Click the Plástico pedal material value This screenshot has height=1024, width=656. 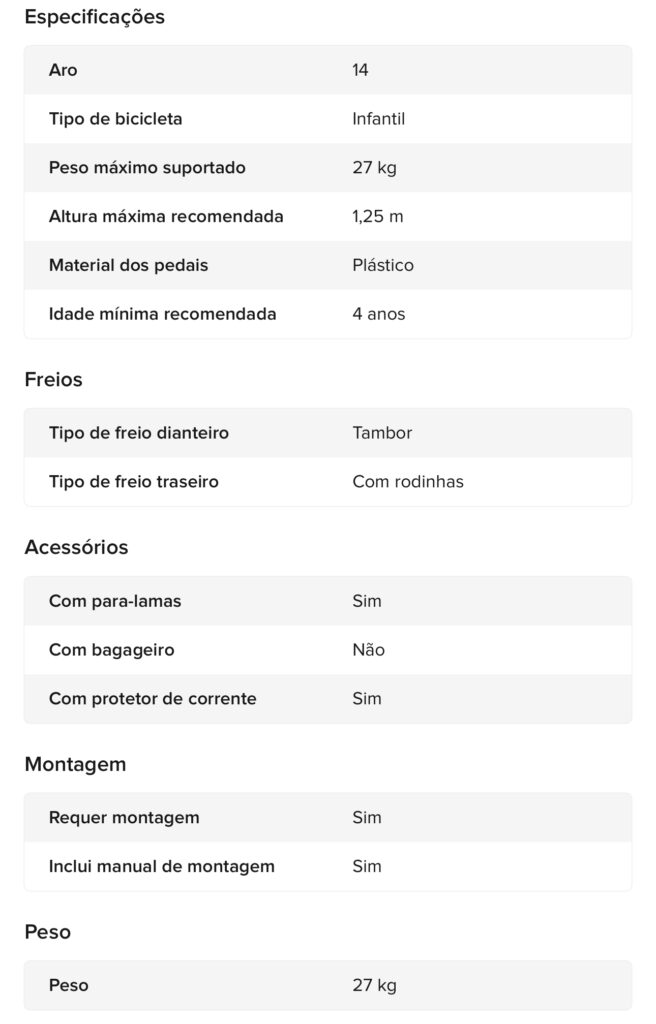pos(382,265)
